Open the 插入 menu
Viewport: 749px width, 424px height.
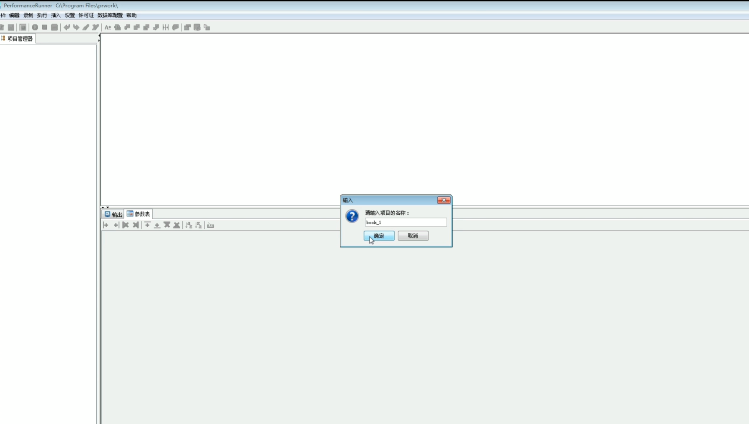point(56,15)
